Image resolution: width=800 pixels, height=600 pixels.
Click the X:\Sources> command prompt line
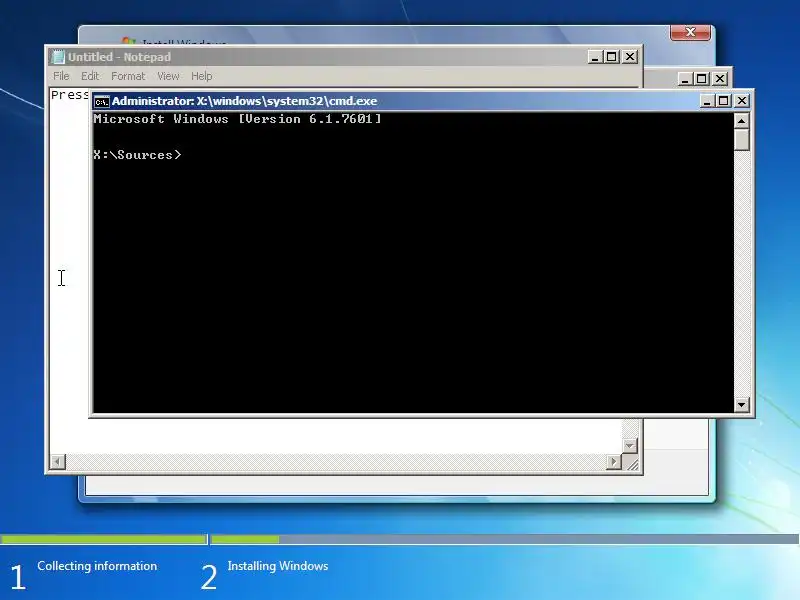coord(137,155)
